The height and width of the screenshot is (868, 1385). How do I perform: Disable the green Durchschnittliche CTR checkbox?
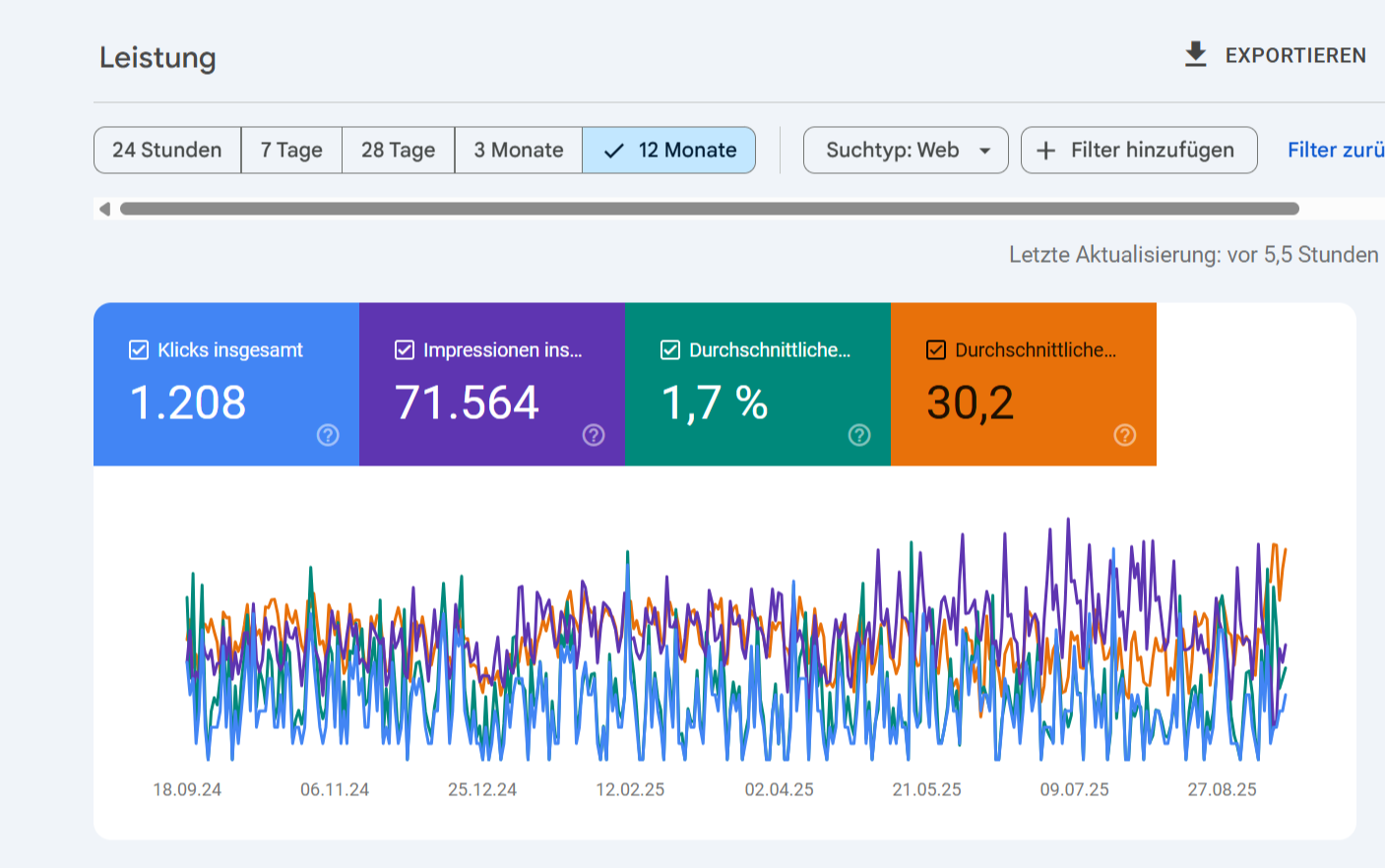[x=670, y=350]
